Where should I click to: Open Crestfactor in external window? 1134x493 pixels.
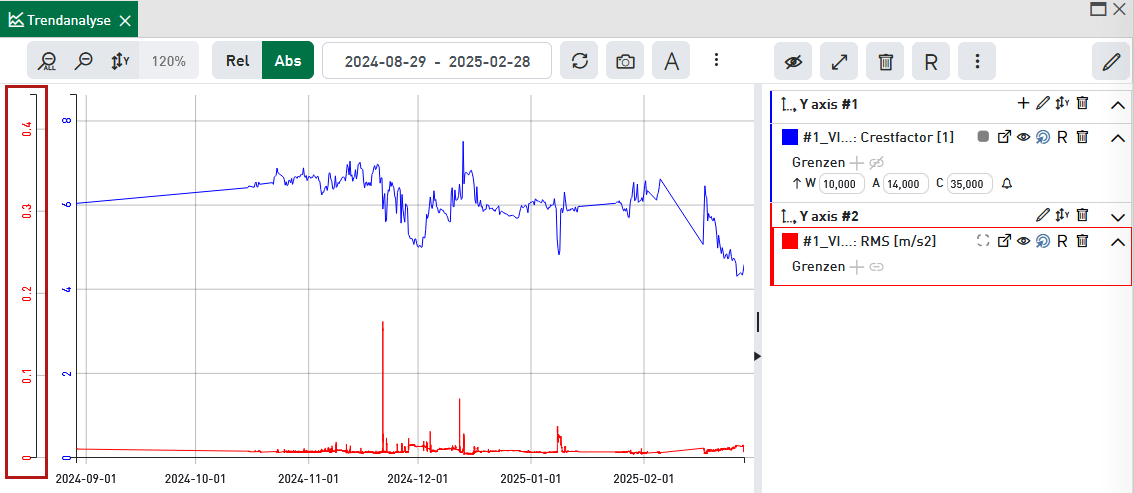point(1004,137)
